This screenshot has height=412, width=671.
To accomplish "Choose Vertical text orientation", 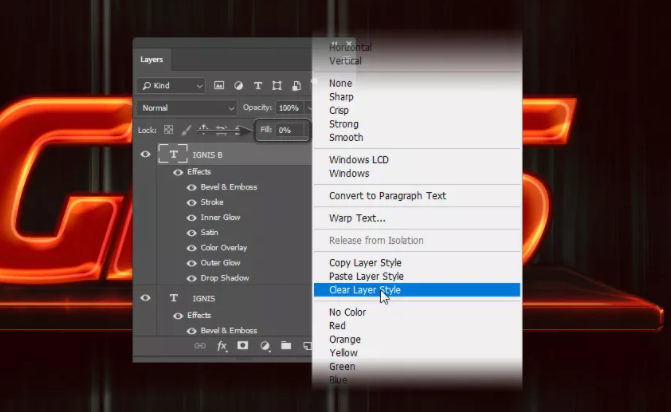I will click(345, 61).
